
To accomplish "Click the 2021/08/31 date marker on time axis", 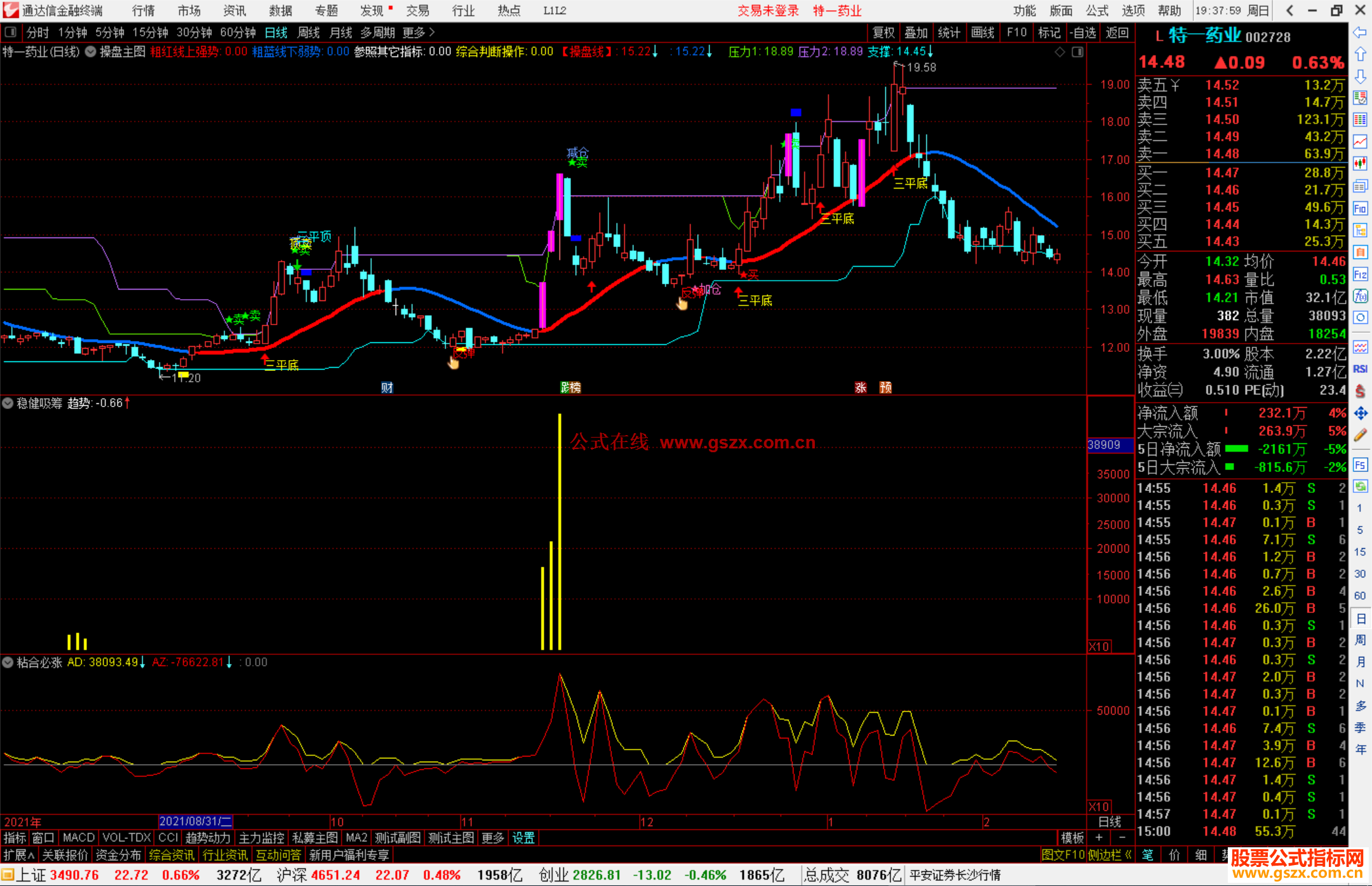I will [x=196, y=821].
